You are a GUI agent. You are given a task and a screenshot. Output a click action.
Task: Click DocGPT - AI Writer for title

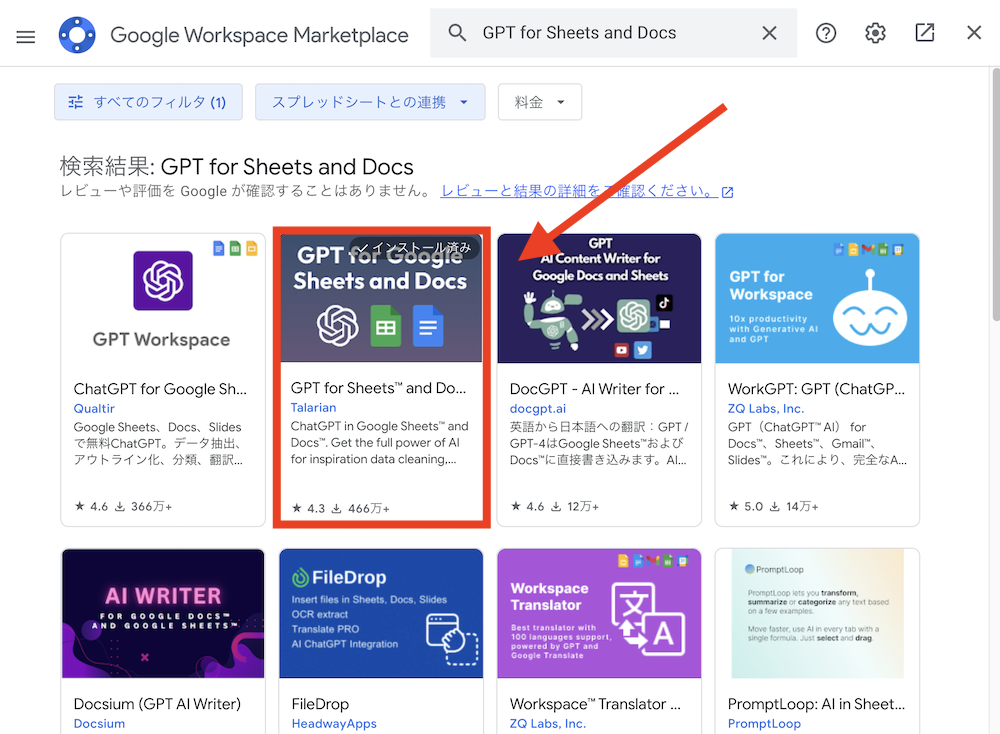594,389
